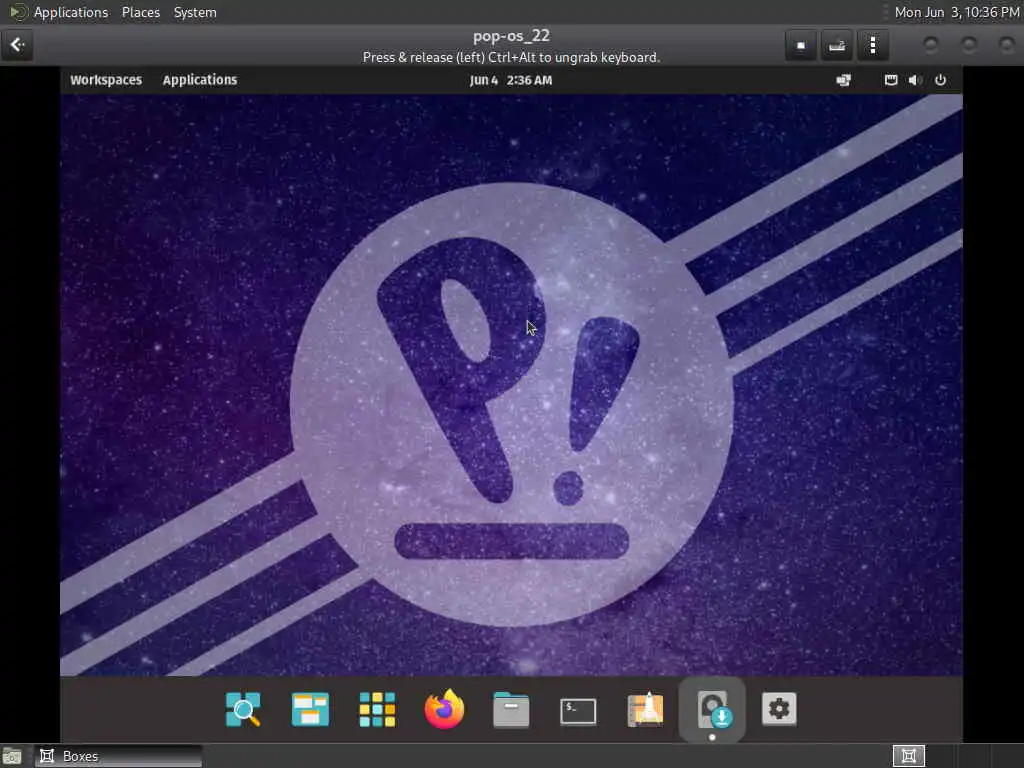Open Pop!_Shop rocket icon in the dock
The image size is (1024, 768).
pos(645,709)
